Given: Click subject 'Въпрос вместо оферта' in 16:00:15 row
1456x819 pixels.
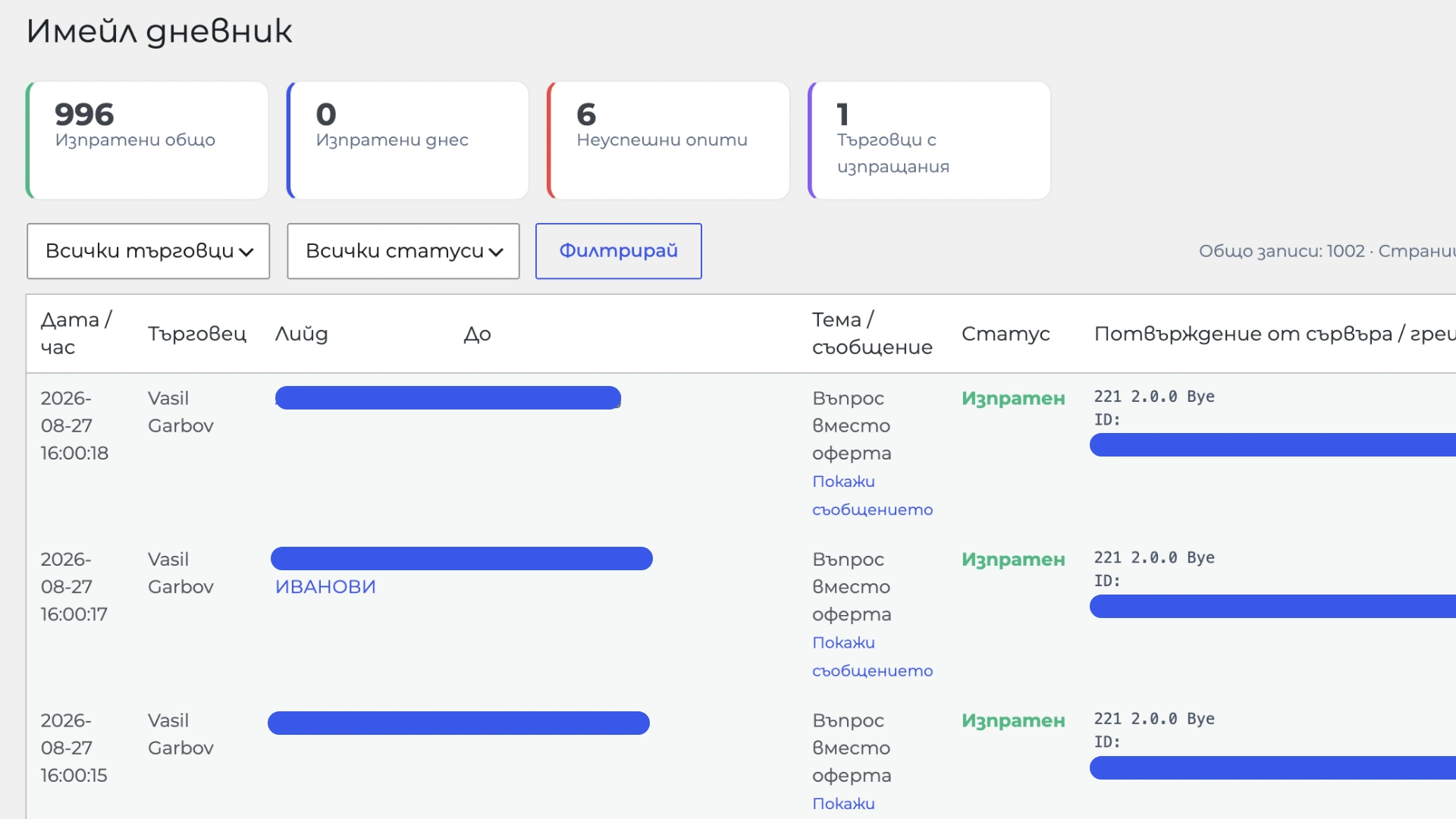Looking at the screenshot, I should [852, 748].
